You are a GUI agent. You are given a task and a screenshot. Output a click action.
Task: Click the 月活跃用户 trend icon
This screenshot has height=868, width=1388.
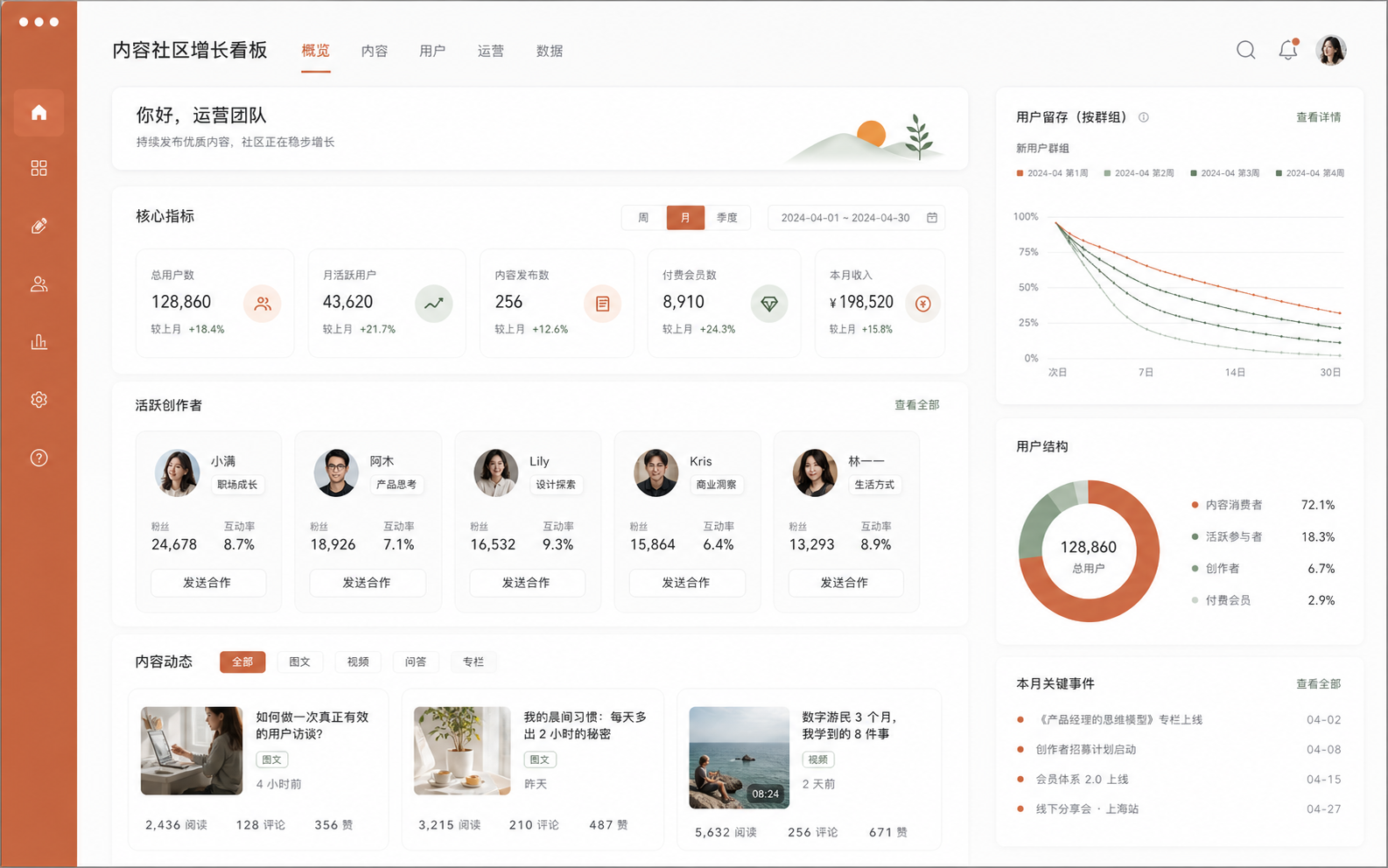(434, 304)
